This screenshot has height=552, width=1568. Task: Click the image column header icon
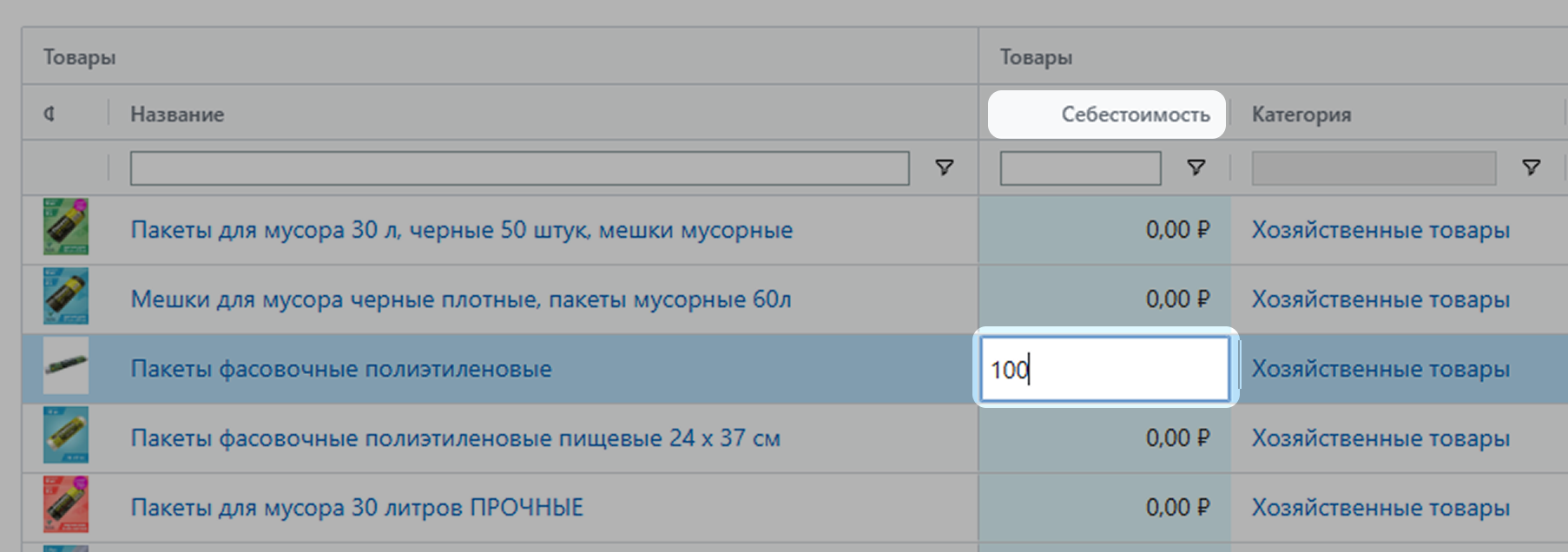point(49,114)
